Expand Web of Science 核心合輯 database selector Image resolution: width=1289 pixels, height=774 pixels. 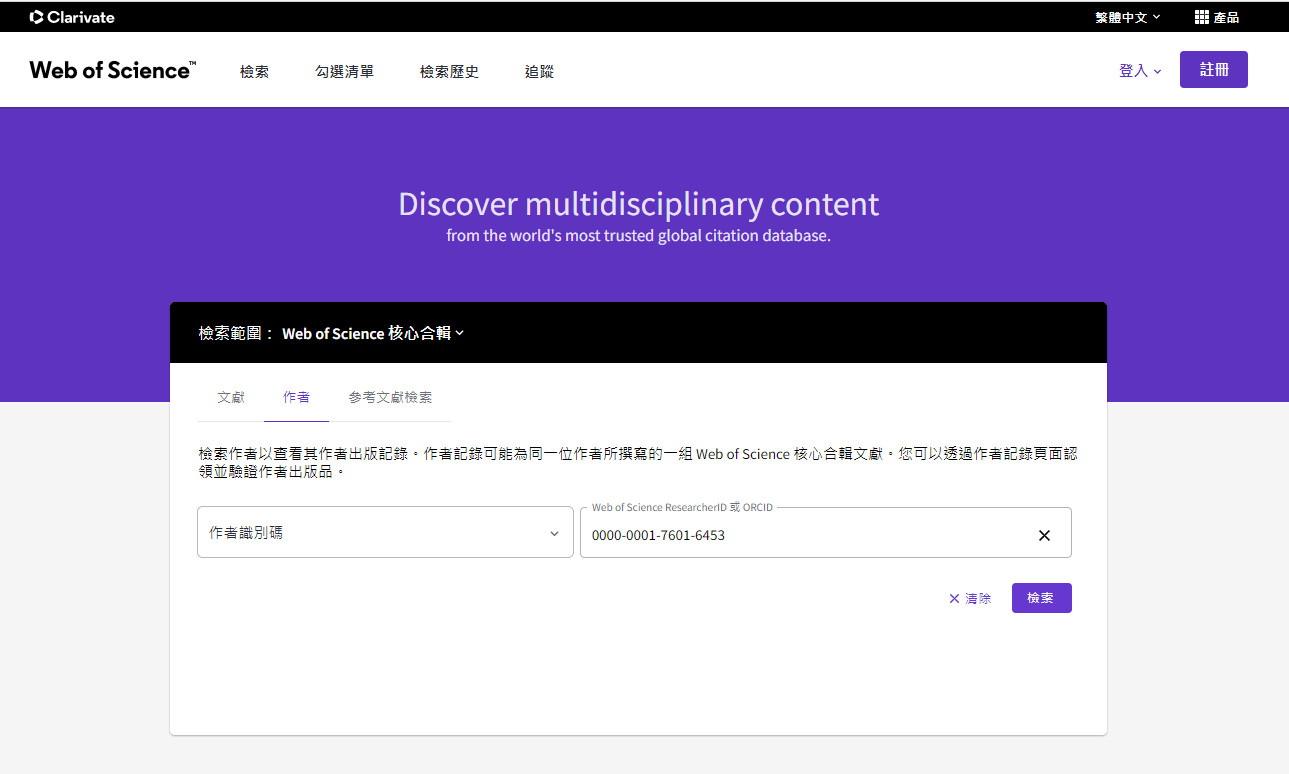click(373, 333)
